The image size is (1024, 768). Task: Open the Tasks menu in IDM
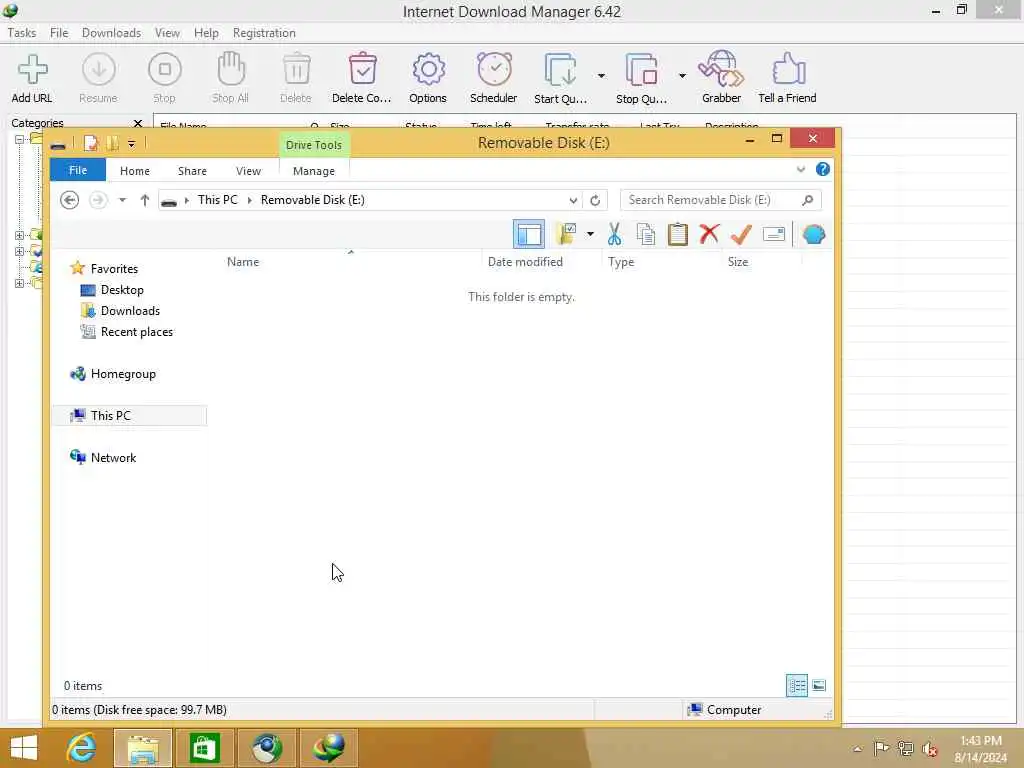point(22,33)
